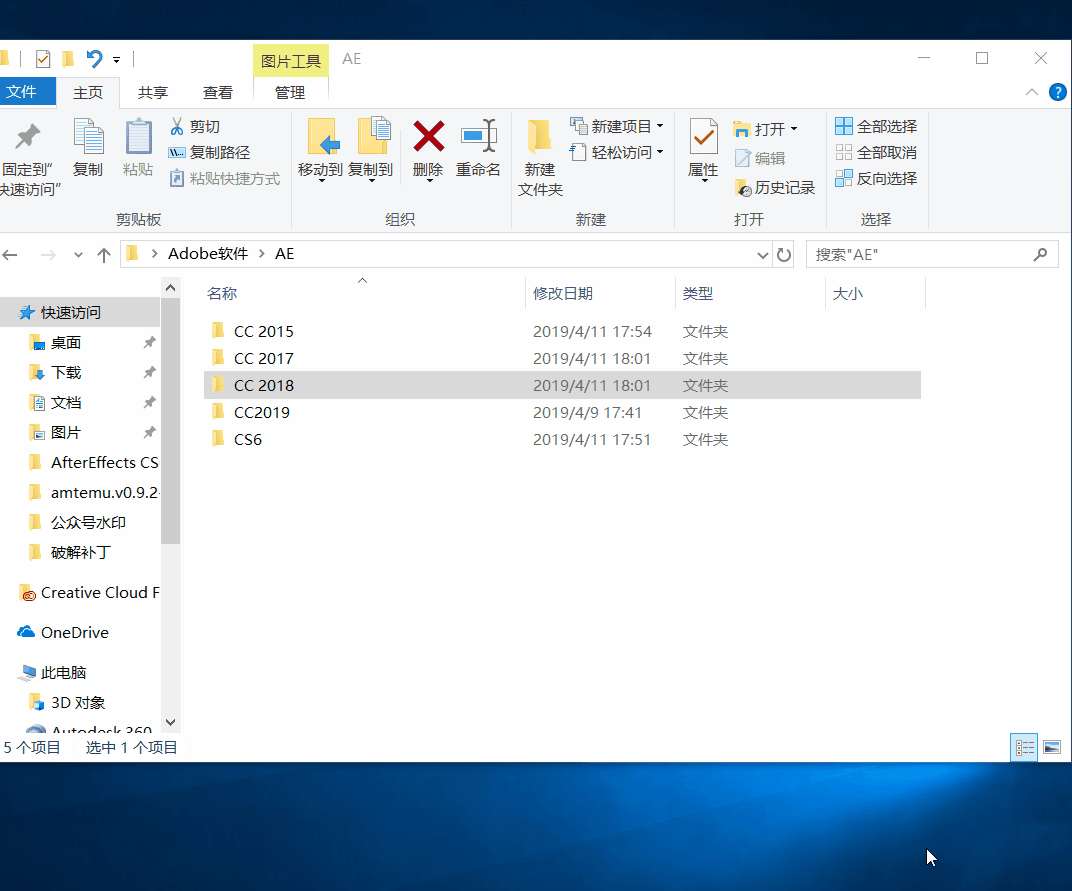Screen dimensions: 1072x891
Task: Copy path via 复制路径
Action: 210,152
